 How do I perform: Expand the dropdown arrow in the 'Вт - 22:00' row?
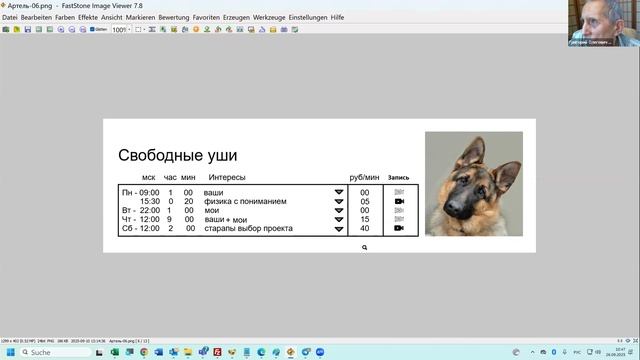[339, 210]
